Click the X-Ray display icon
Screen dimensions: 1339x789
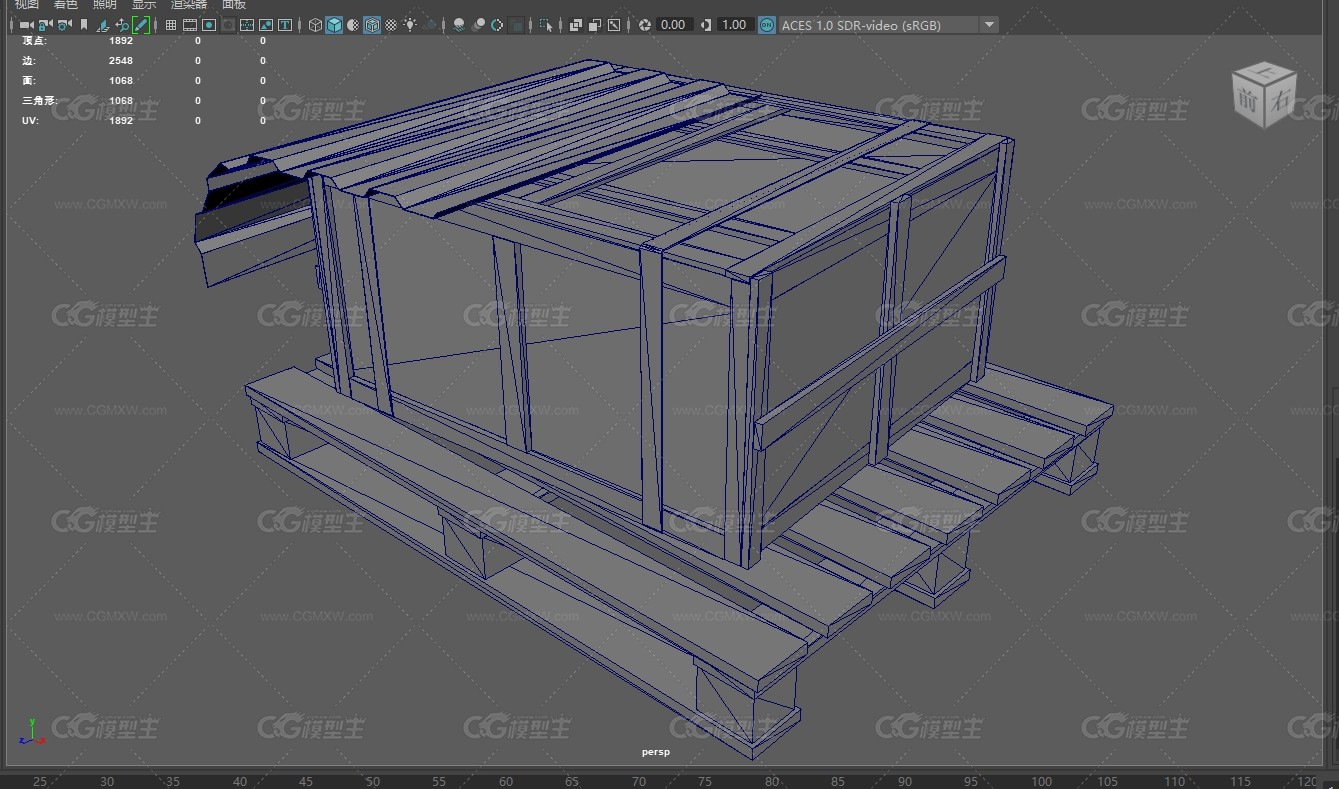(576, 25)
